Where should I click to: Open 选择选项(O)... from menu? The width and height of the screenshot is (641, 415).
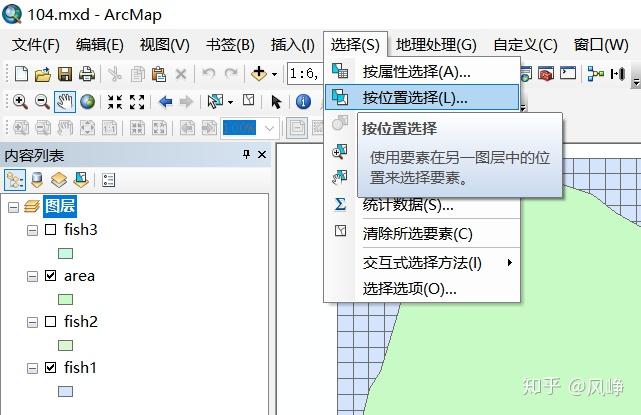click(x=422, y=289)
